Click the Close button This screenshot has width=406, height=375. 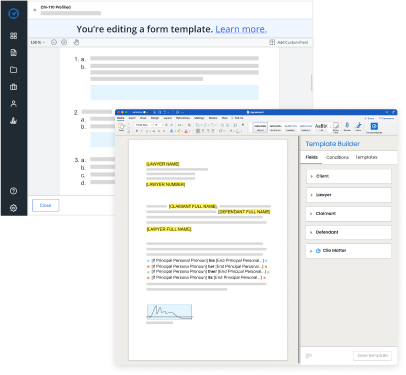click(46, 205)
